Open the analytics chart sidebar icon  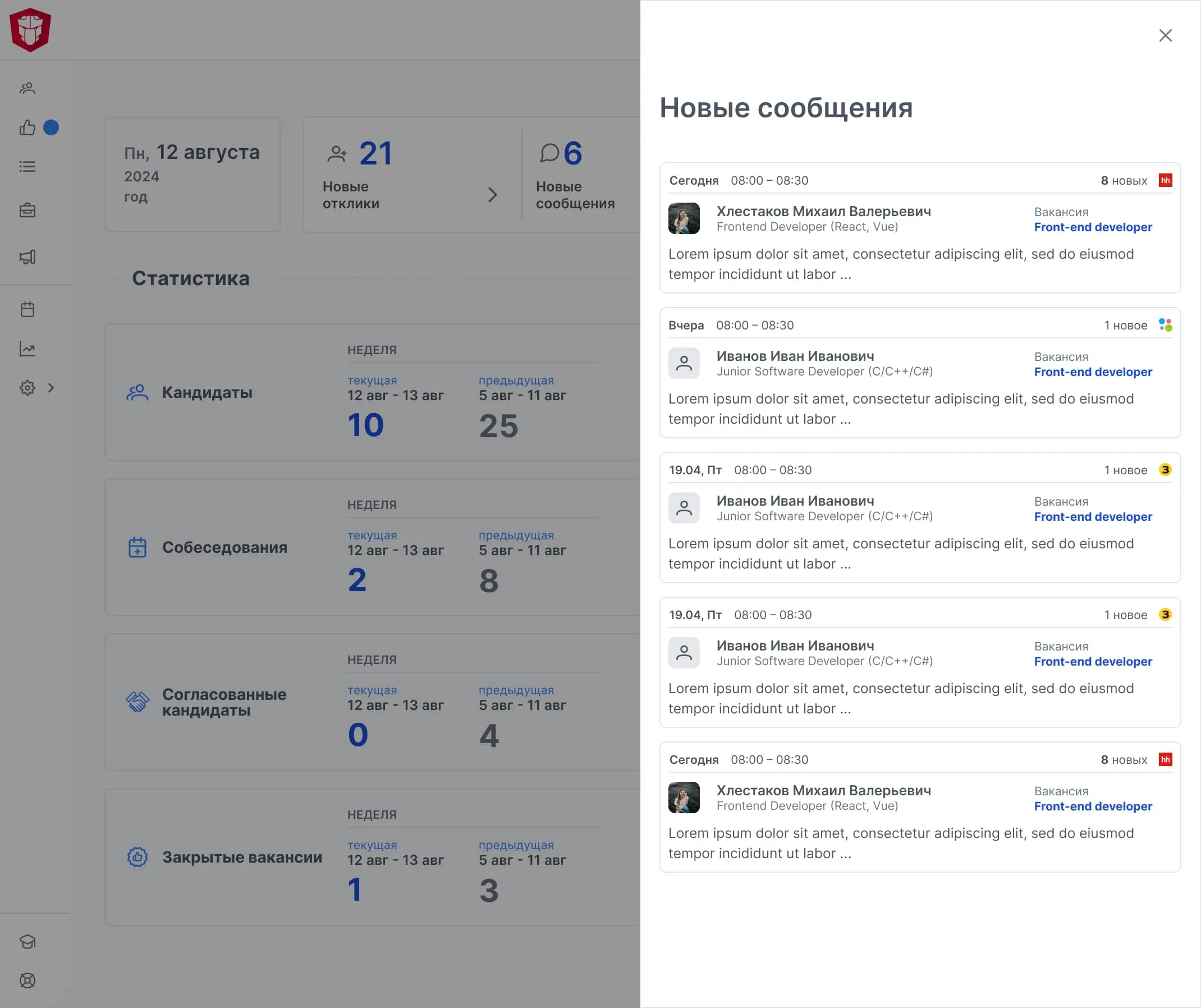(x=27, y=349)
